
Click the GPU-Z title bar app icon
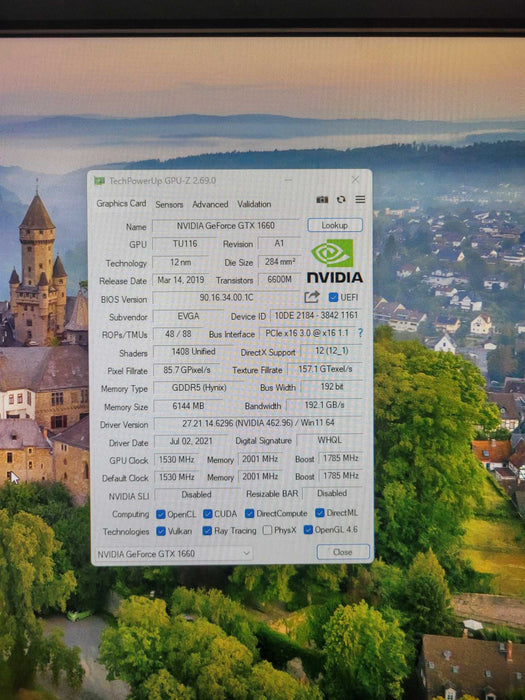point(99,181)
